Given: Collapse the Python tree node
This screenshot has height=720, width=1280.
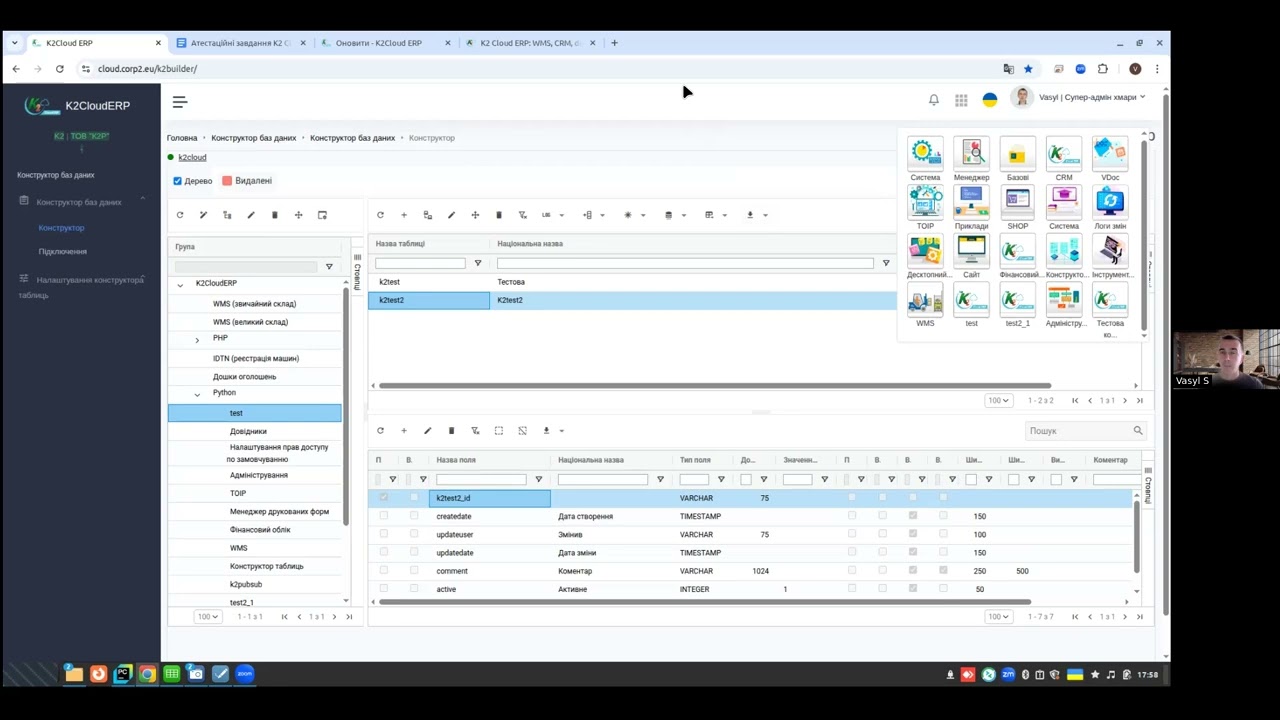Looking at the screenshot, I should coord(197,394).
